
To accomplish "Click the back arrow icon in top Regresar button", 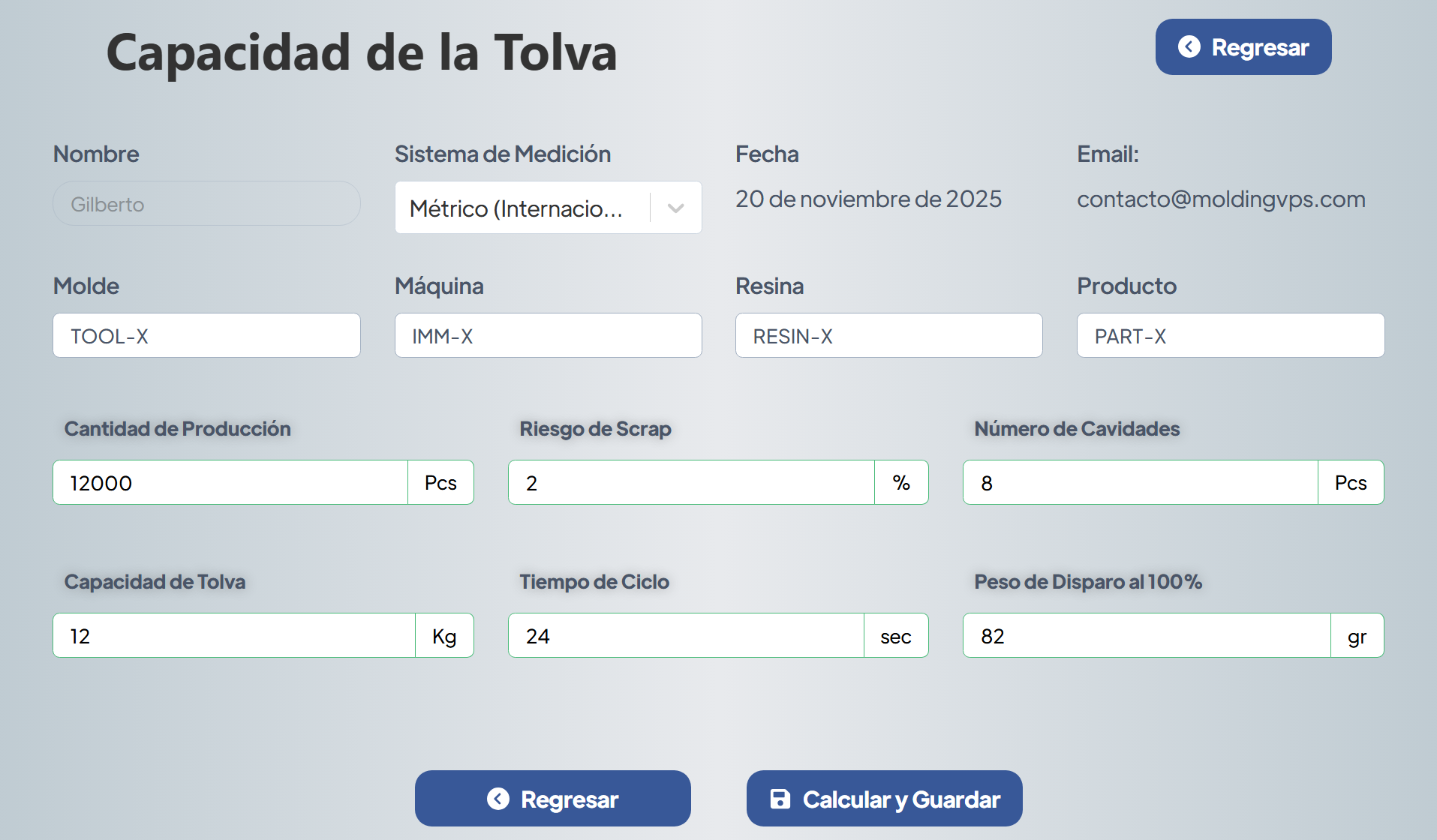I will tap(1189, 47).
